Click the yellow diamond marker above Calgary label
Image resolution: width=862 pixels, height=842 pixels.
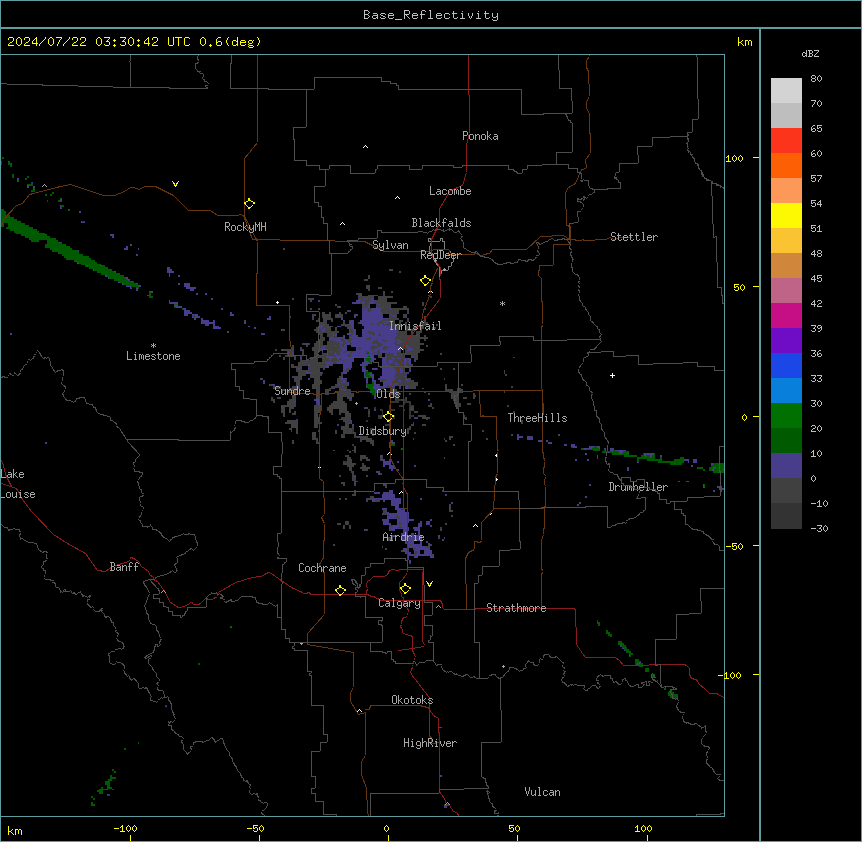[405, 589]
